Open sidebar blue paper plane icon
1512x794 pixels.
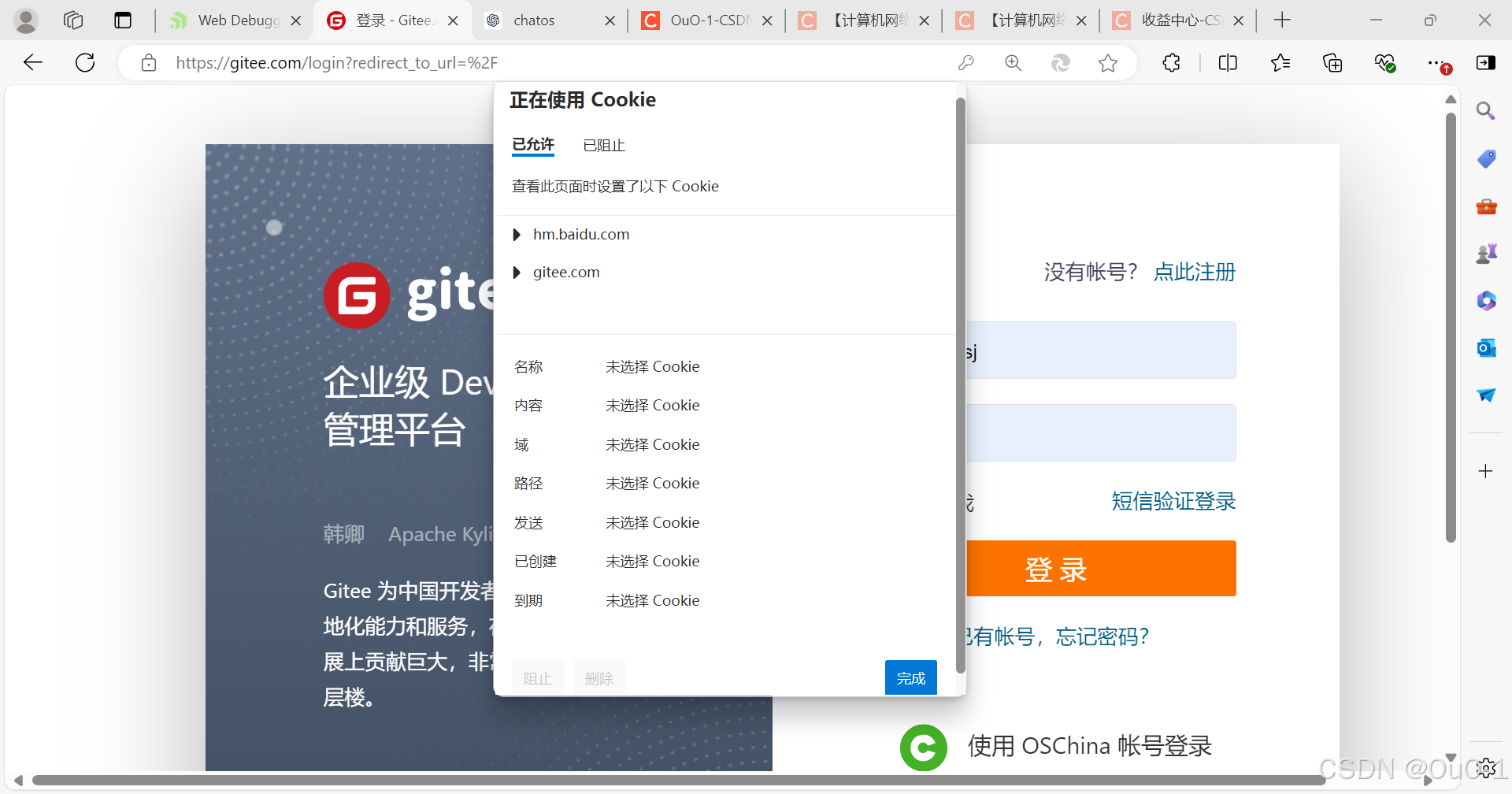click(1486, 395)
